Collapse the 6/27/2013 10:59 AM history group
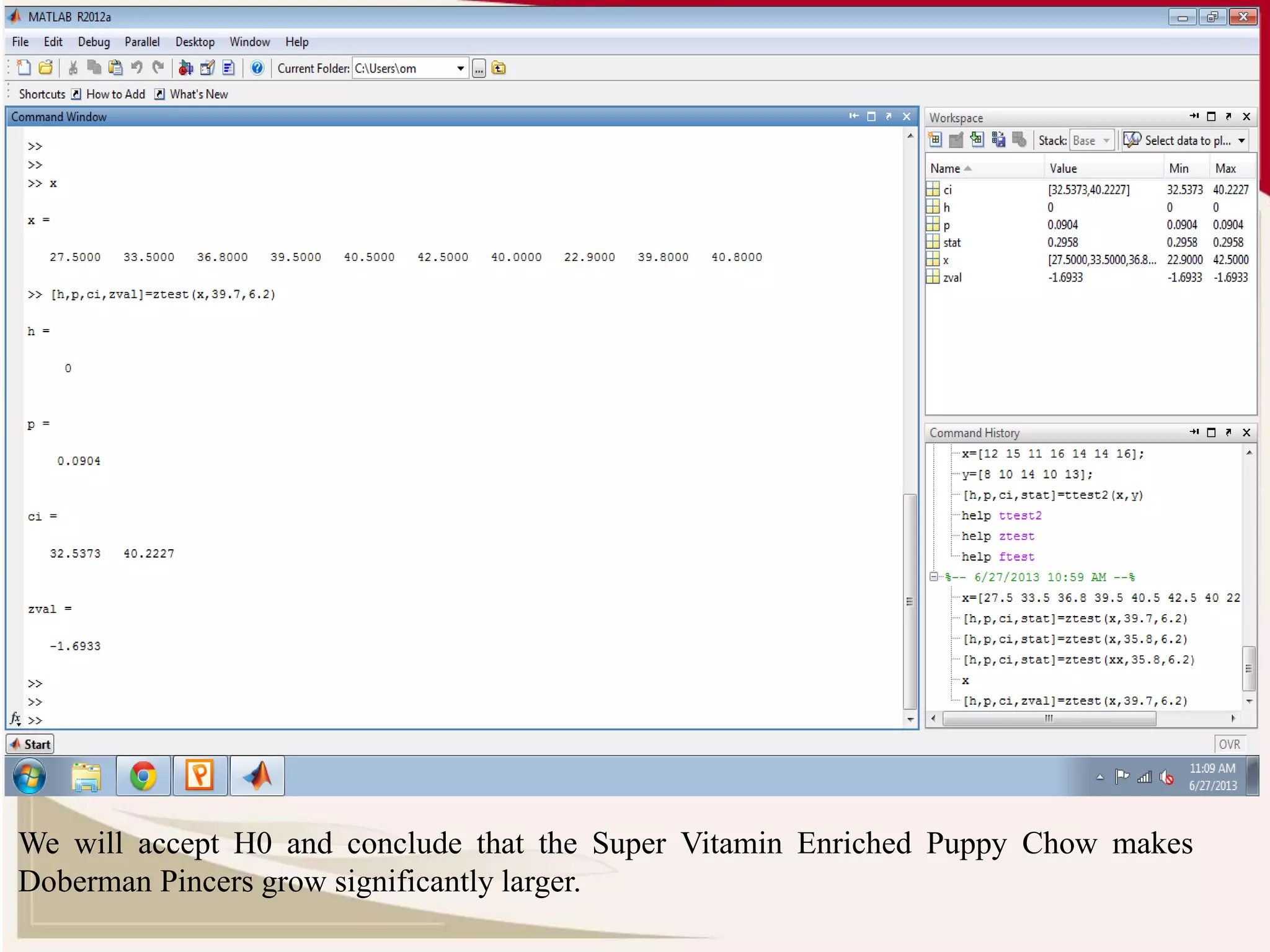 point(933,577)
